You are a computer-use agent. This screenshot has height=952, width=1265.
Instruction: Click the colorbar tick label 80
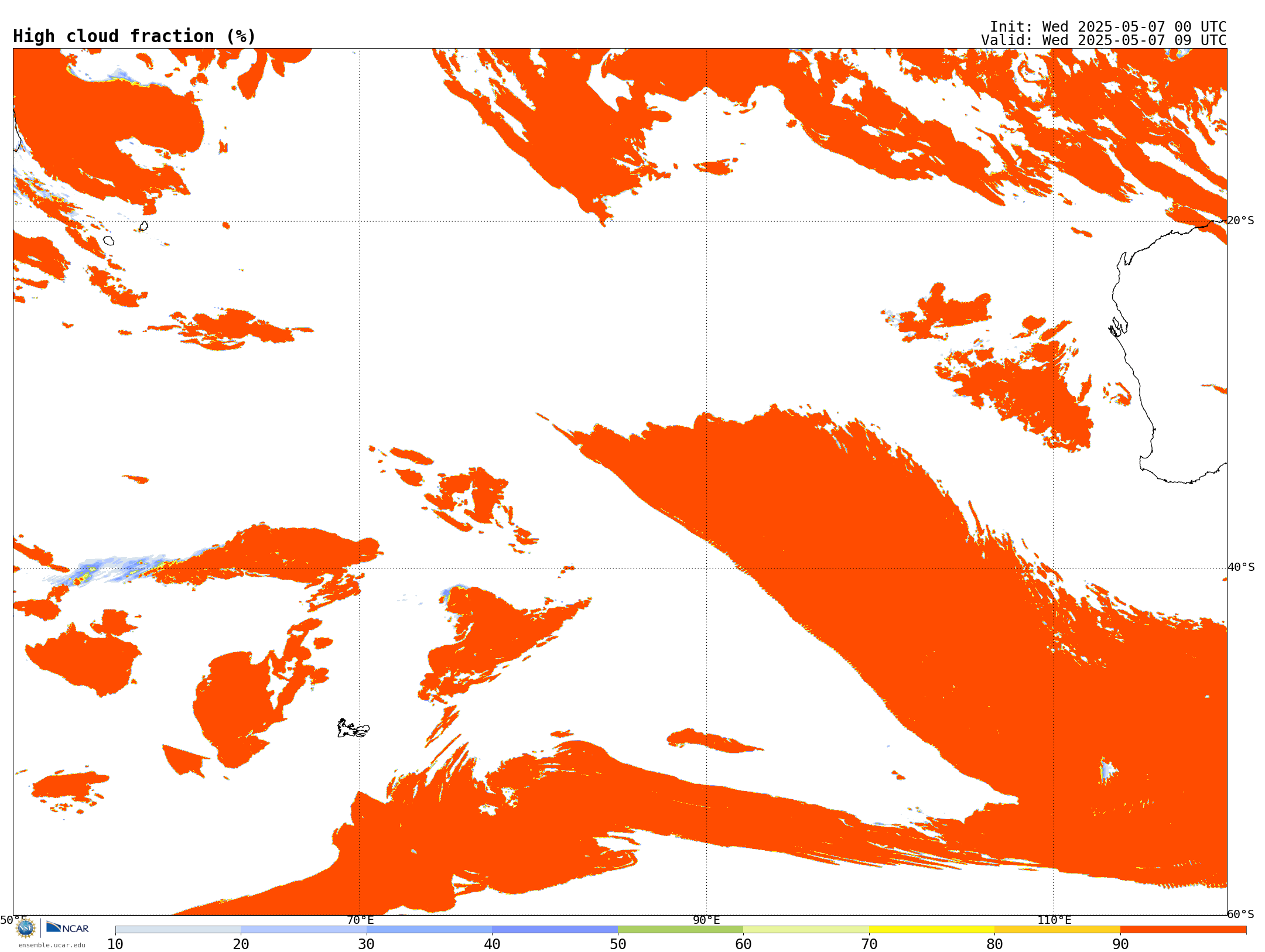(994, 944)
